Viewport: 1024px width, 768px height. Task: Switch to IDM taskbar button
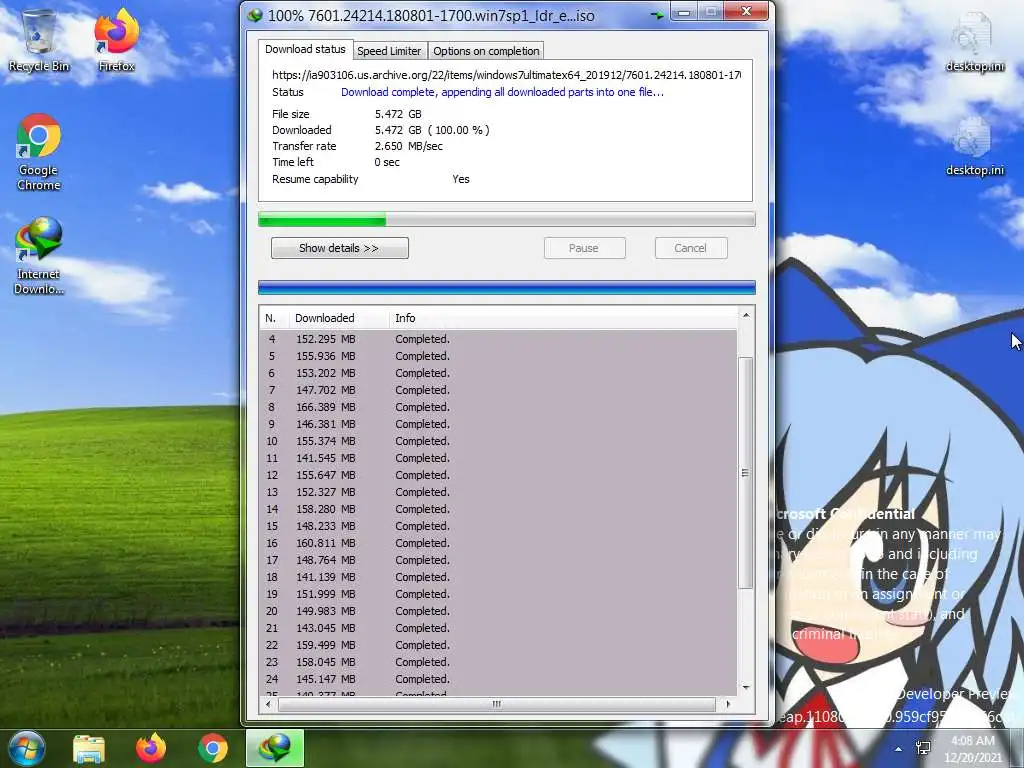pos(275,748)
